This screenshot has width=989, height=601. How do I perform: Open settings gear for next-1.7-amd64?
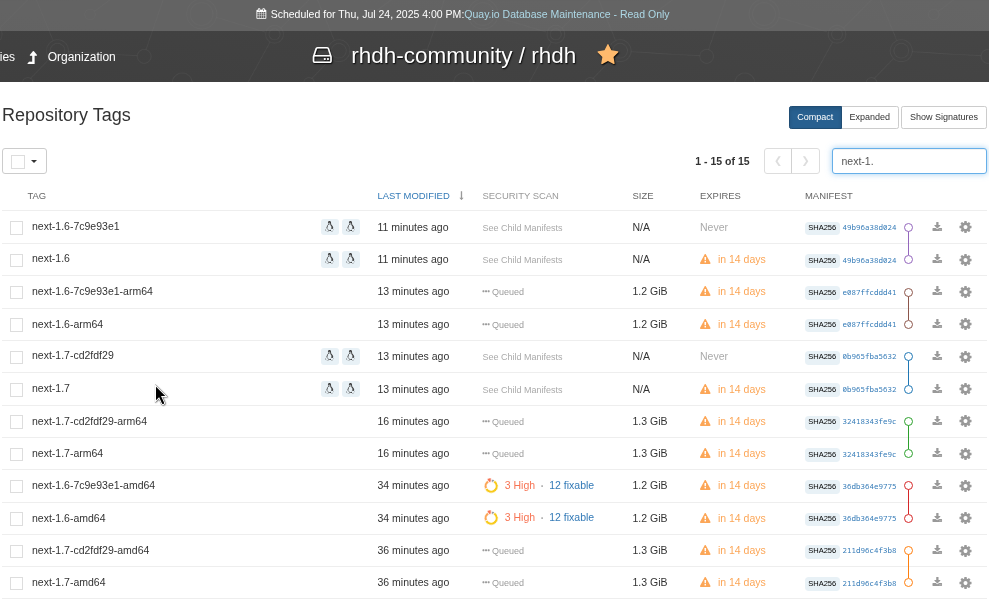965,583
